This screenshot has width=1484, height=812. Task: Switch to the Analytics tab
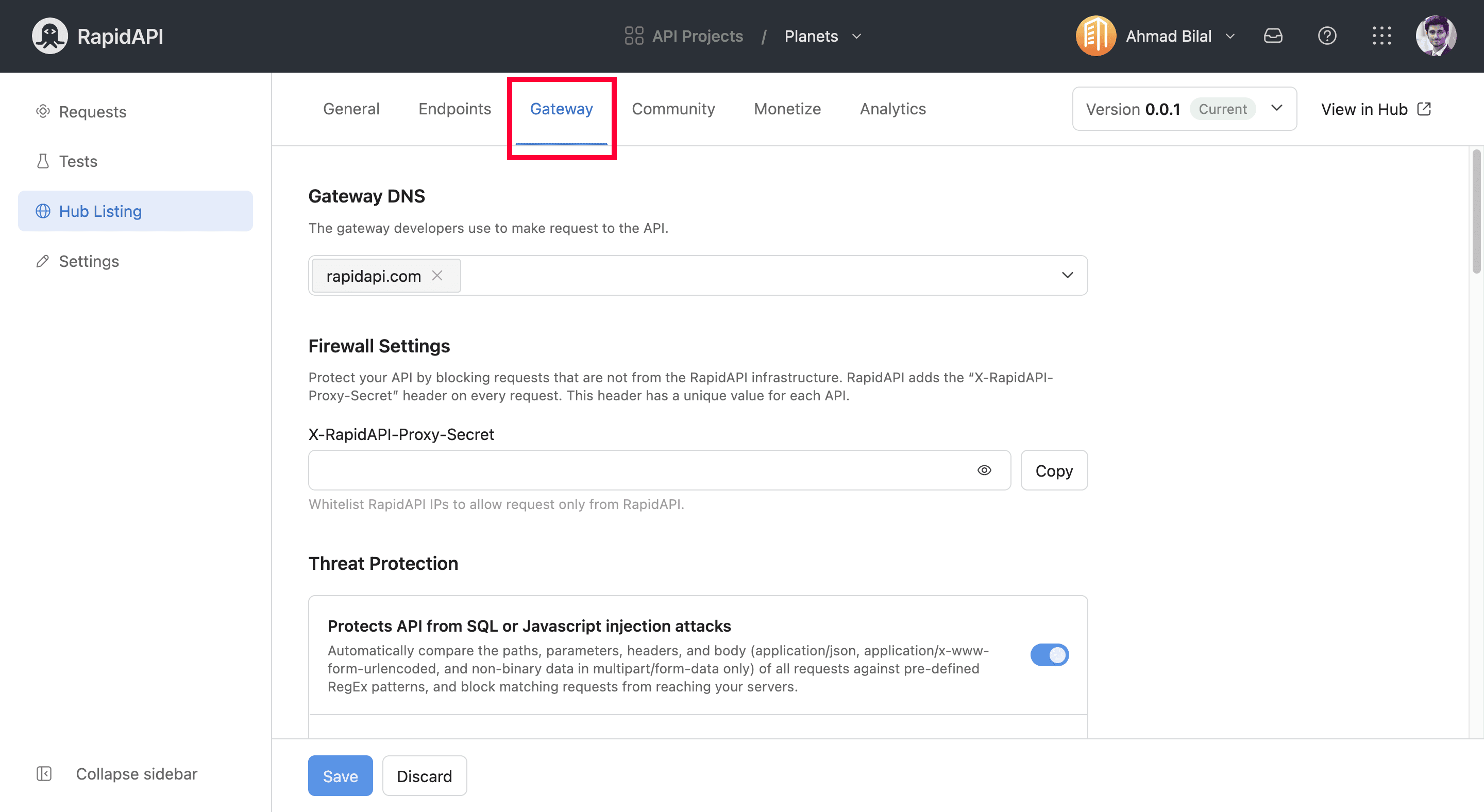pos(892,109)
